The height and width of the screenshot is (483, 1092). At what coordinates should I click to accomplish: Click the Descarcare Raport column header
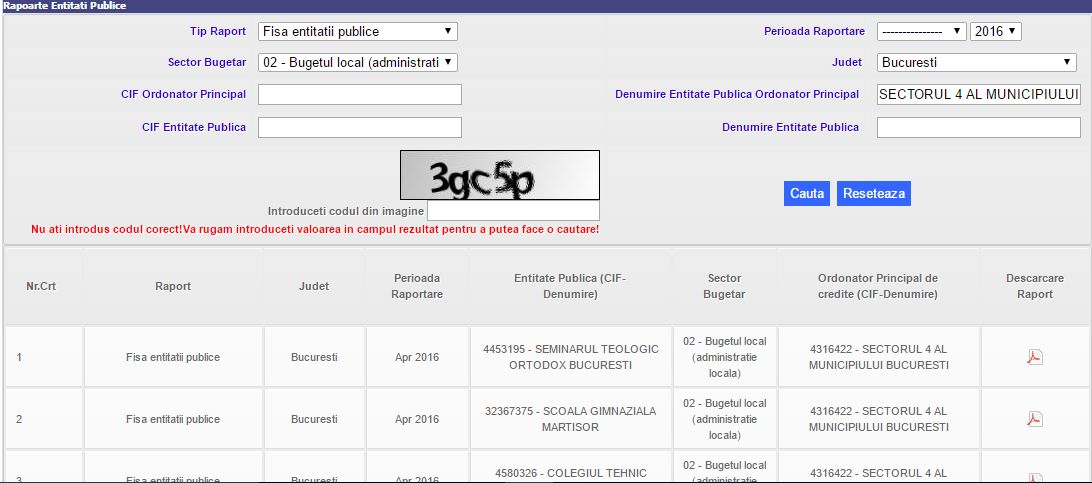coord(1035,286)
